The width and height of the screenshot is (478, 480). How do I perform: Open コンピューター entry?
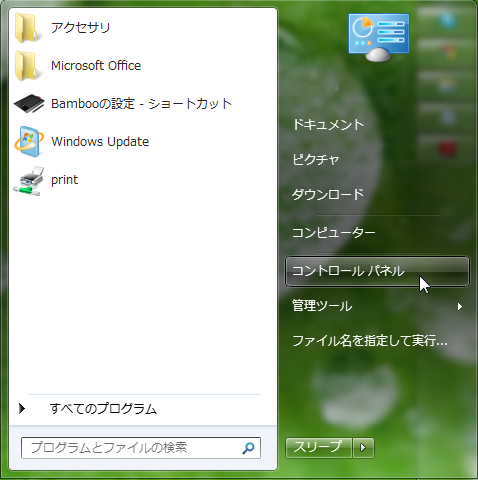[x=334, y=232]
